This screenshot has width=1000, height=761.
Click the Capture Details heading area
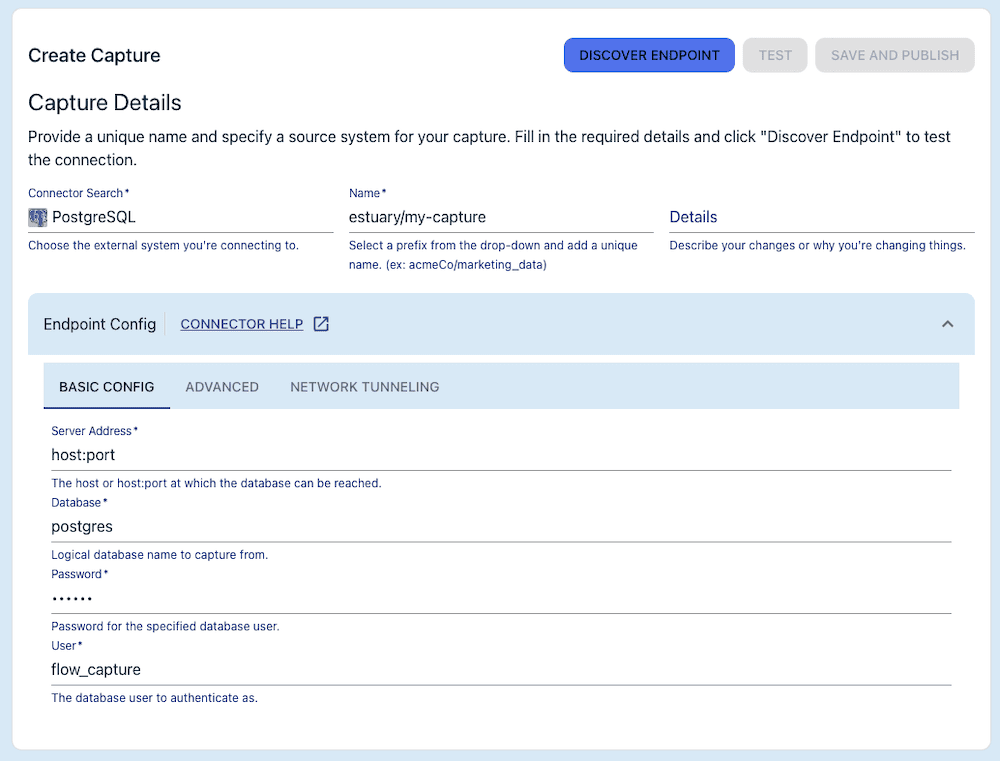105,102
